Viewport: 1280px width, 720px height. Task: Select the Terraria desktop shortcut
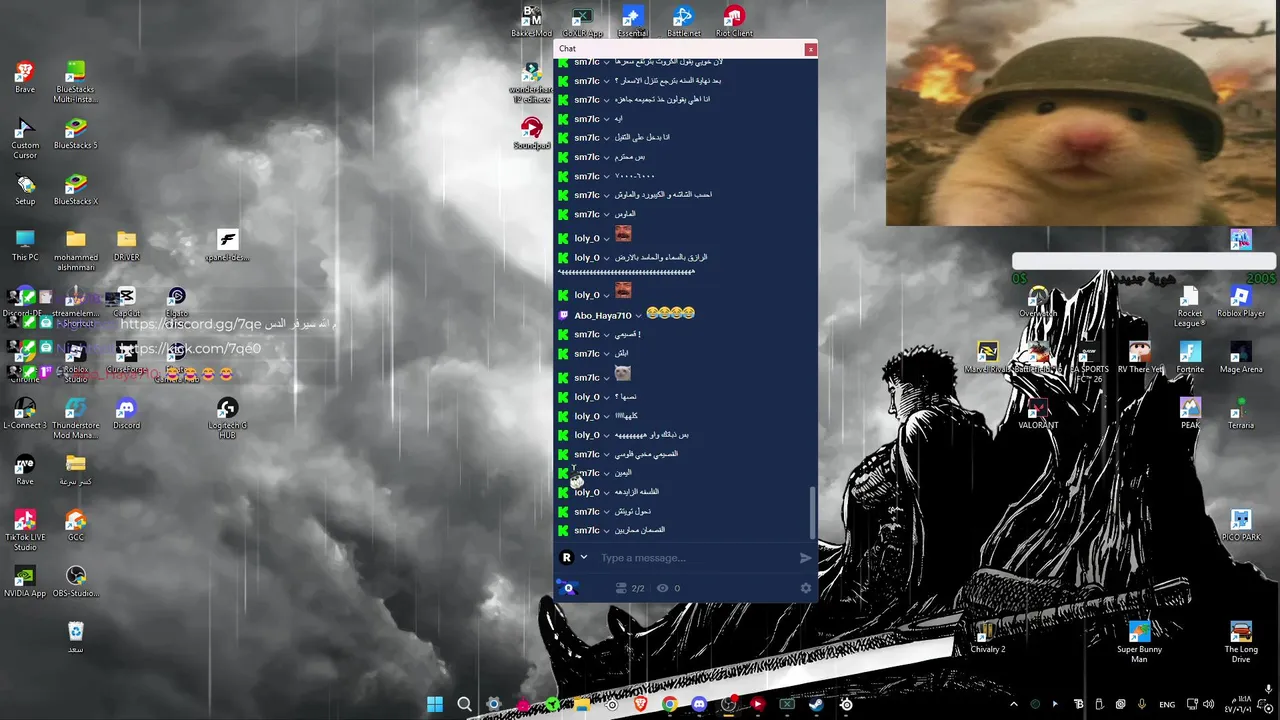coord(1241,413)
